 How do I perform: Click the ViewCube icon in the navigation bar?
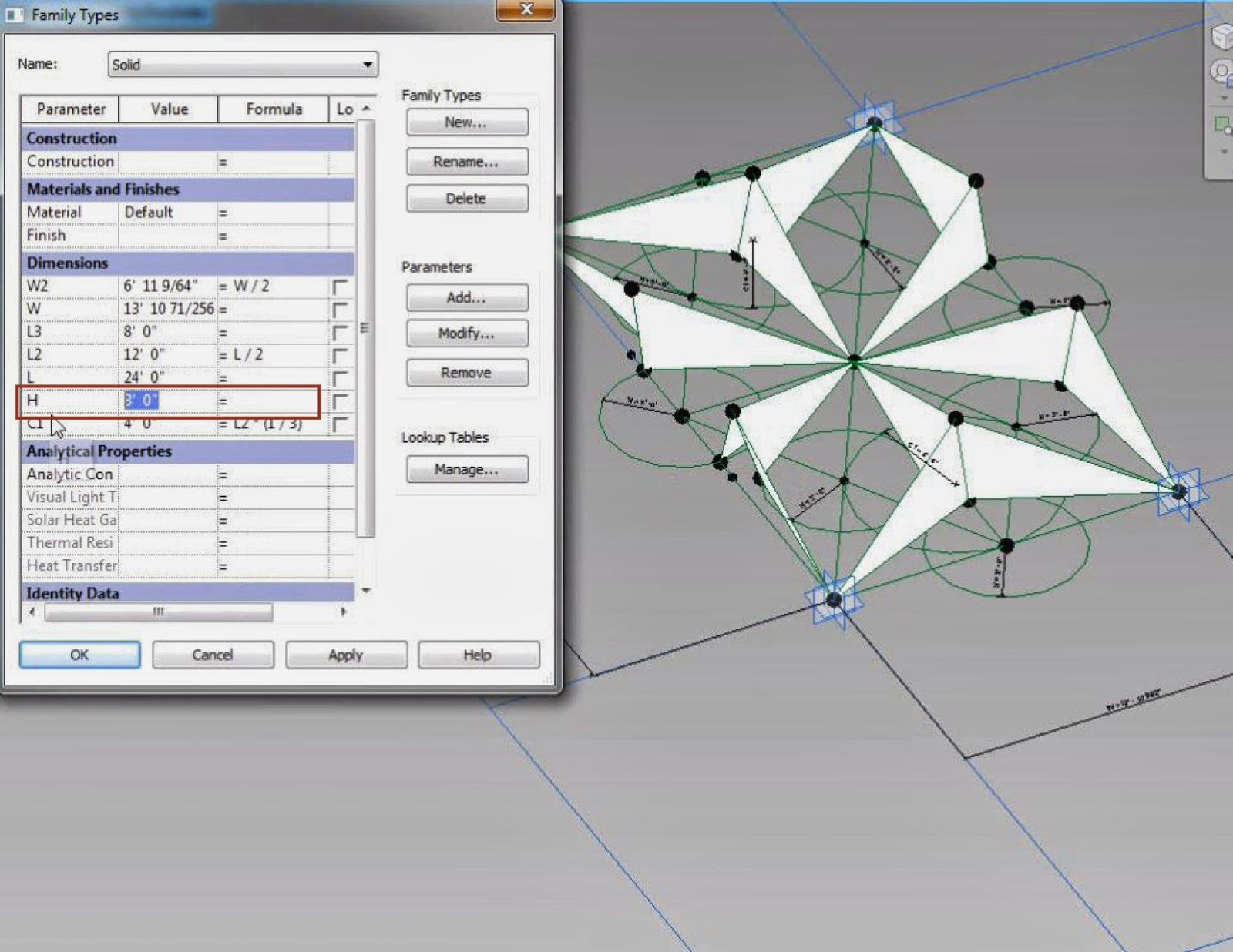pos(1222,36)
